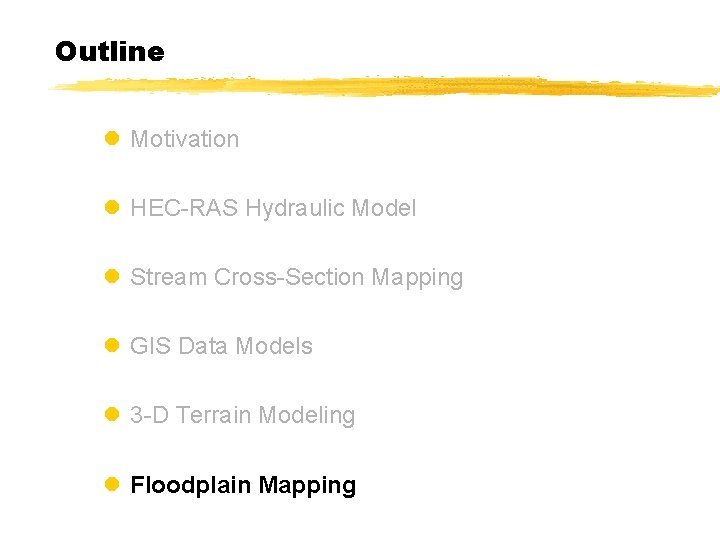Click the yellow bullet beside Motivation
This screenshot has width=720, height=540.
[112, 140]
